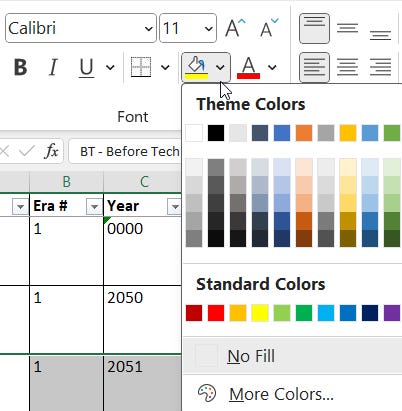Pick dark red standard color
Image resolution: width=402 pixels, height=411 pixels.
click(194, 313)
